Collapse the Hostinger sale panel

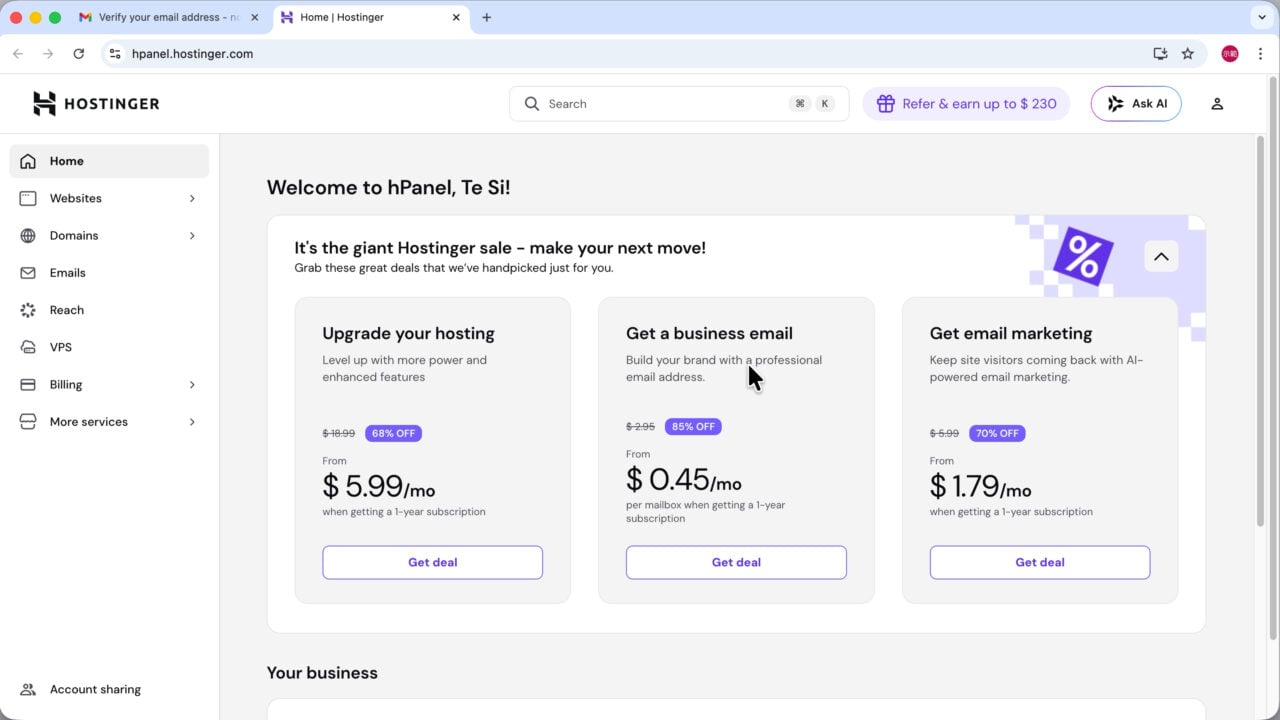(1161, 257)
